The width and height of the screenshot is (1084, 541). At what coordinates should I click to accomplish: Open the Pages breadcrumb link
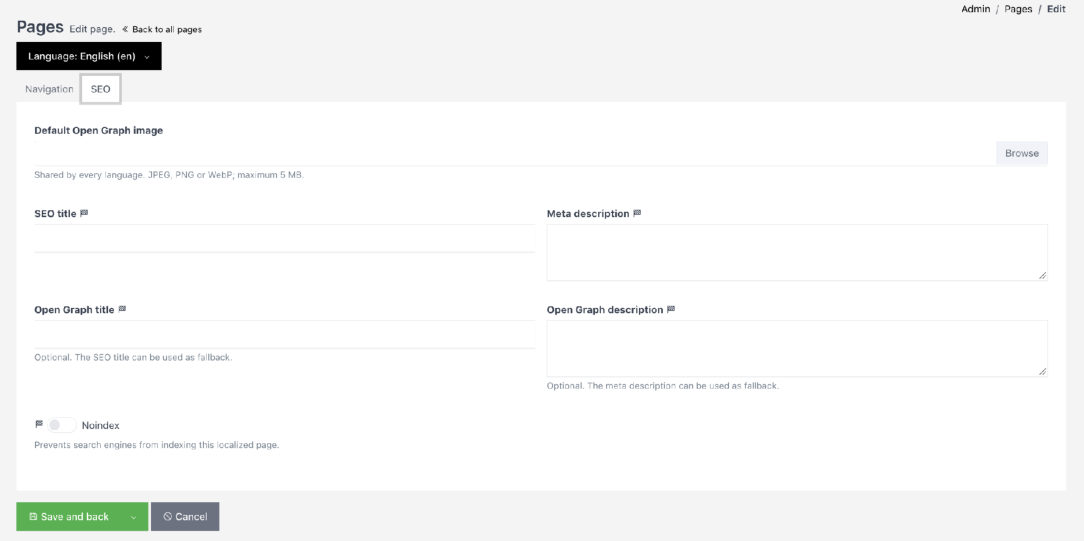click(1018, 9)
